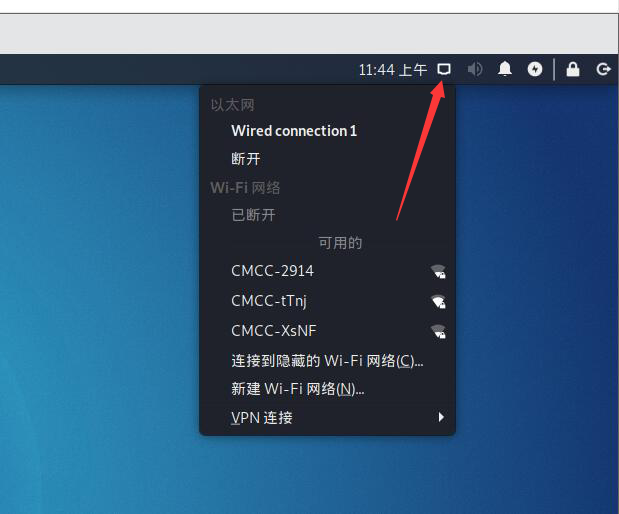Click the 11:44 上午 clock
The height and width of the screenshot is (514, 619).
pyautogui.click(x=393, y=70)
